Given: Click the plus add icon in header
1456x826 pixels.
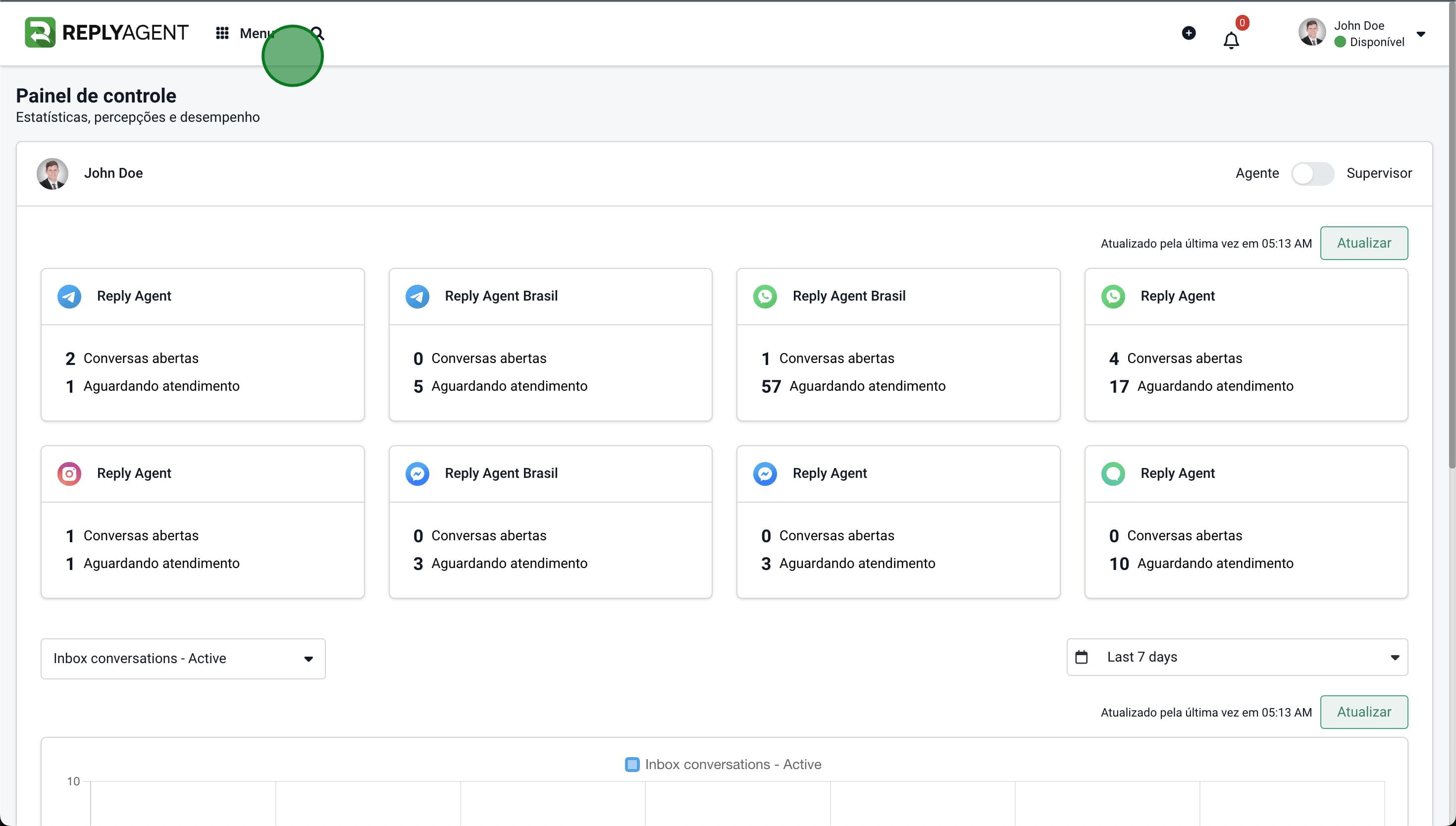Looking at the screenshot, I should coord(1189,33).
